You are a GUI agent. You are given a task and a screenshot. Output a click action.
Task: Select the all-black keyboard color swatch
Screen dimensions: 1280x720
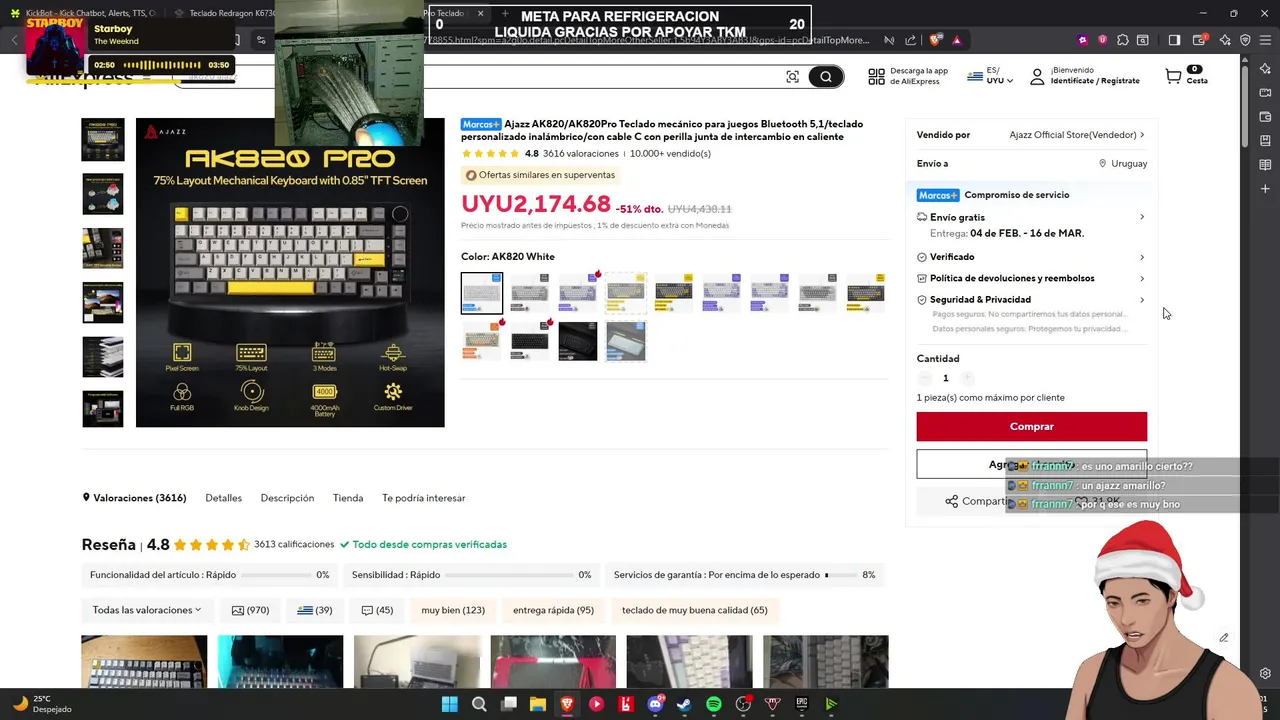577,341
